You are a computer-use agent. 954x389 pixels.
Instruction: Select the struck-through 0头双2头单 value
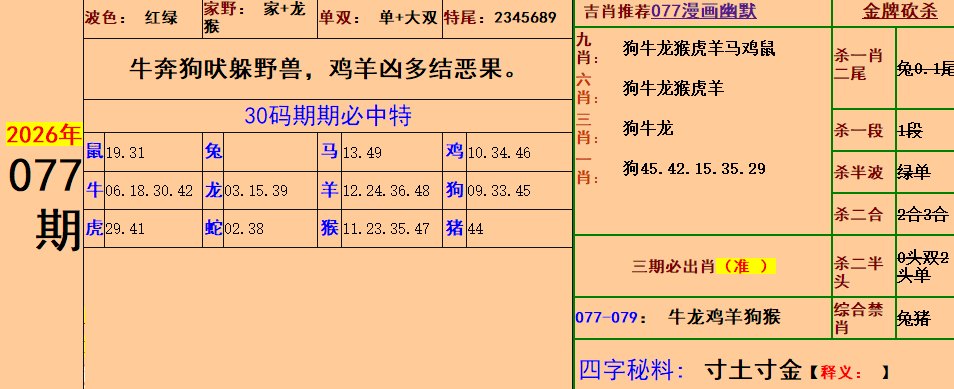[x=923, y=267]
